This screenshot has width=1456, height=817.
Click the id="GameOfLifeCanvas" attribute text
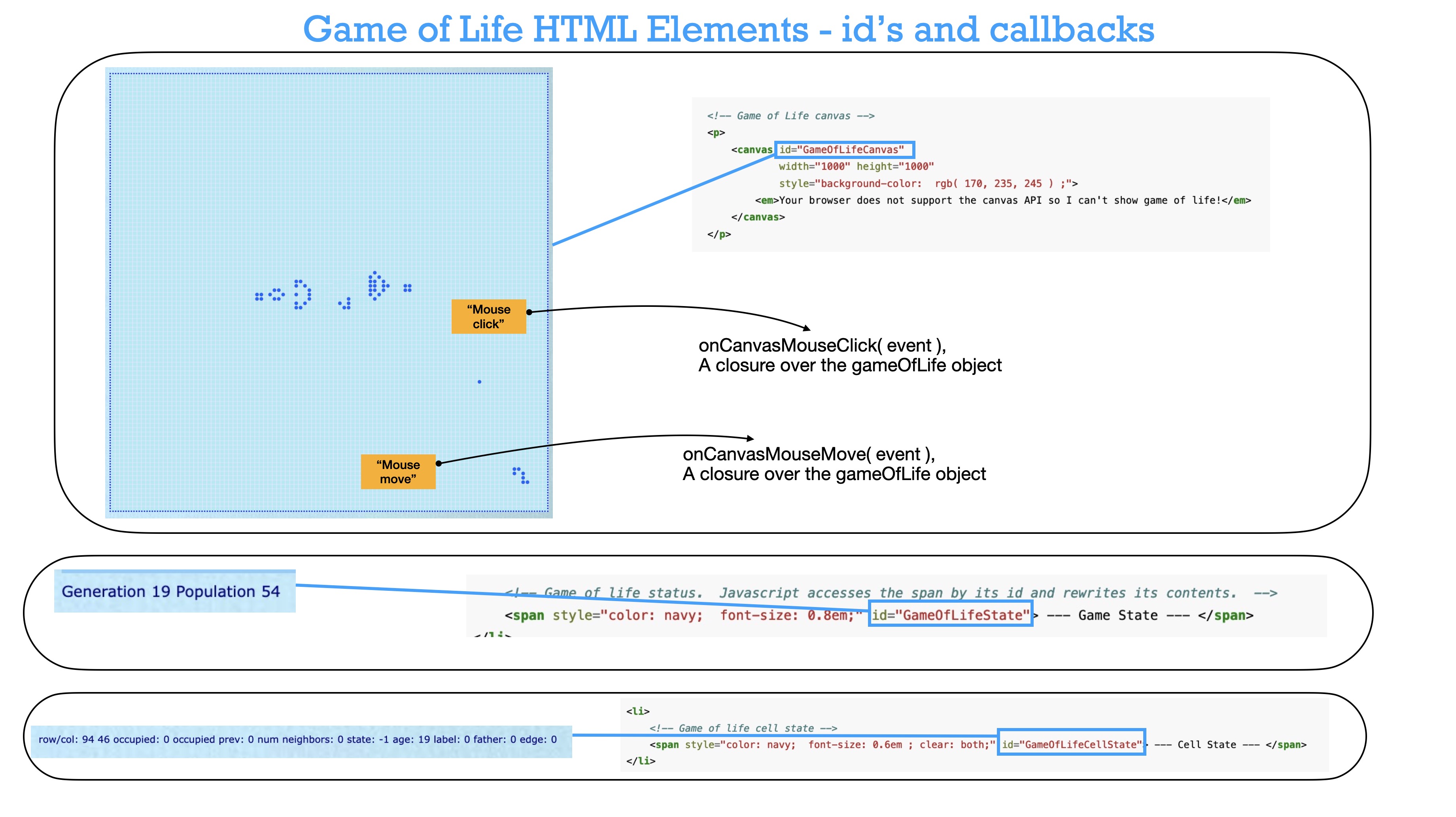pos(841,150)
